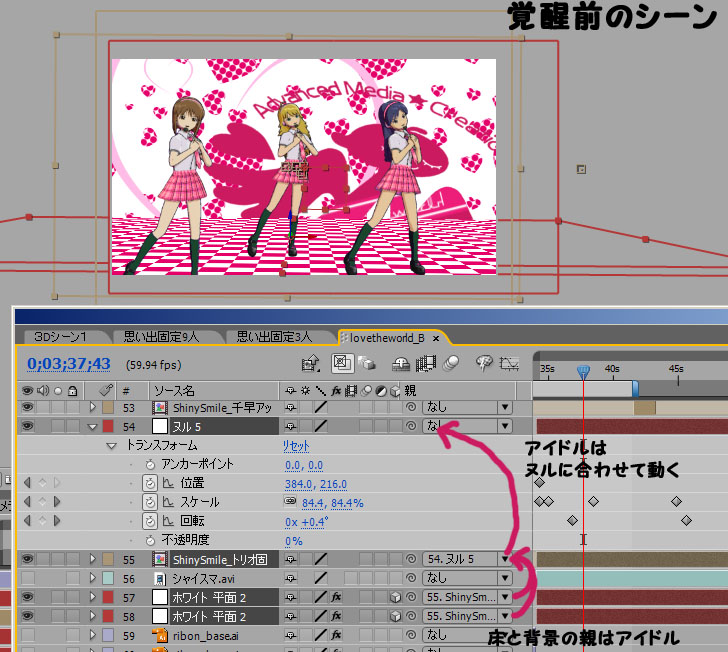Image resolution: width=728 pixels, height=652 pixels.
Task: Toggle fx switch on layer 59 ribon_base.ai
Action: click(x=336, y=635)
